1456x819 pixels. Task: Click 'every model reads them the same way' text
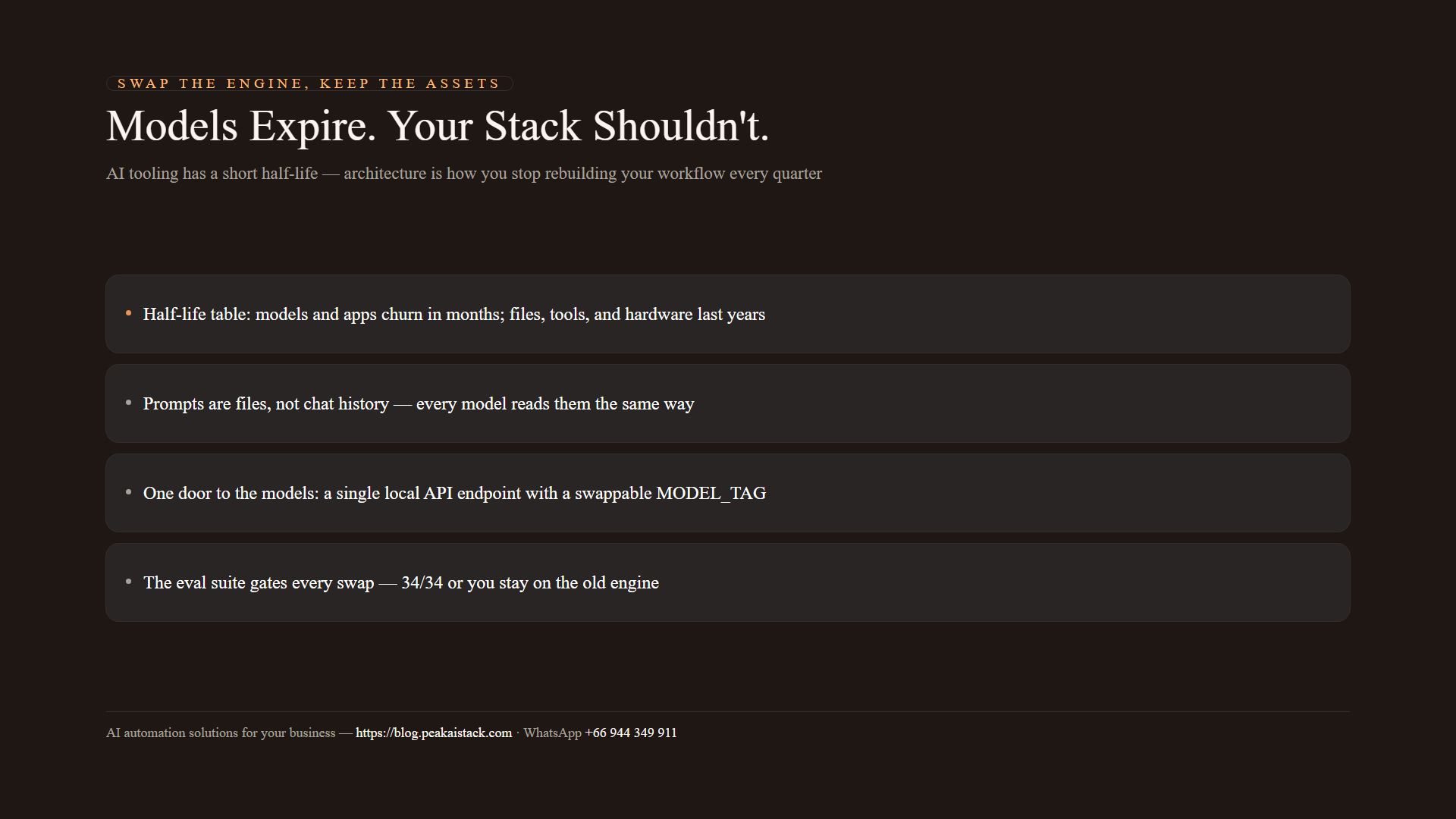point(555,404)
